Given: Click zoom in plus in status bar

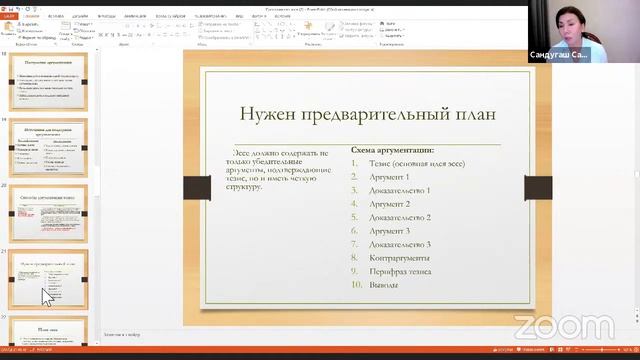Looking at the screenshot, I should pos(620,350).
